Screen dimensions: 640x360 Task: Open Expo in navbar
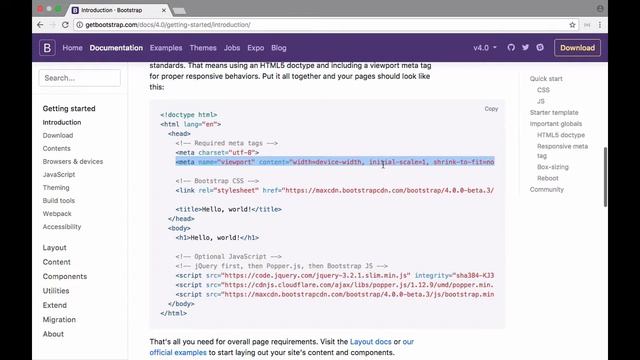tap(256, 48)
